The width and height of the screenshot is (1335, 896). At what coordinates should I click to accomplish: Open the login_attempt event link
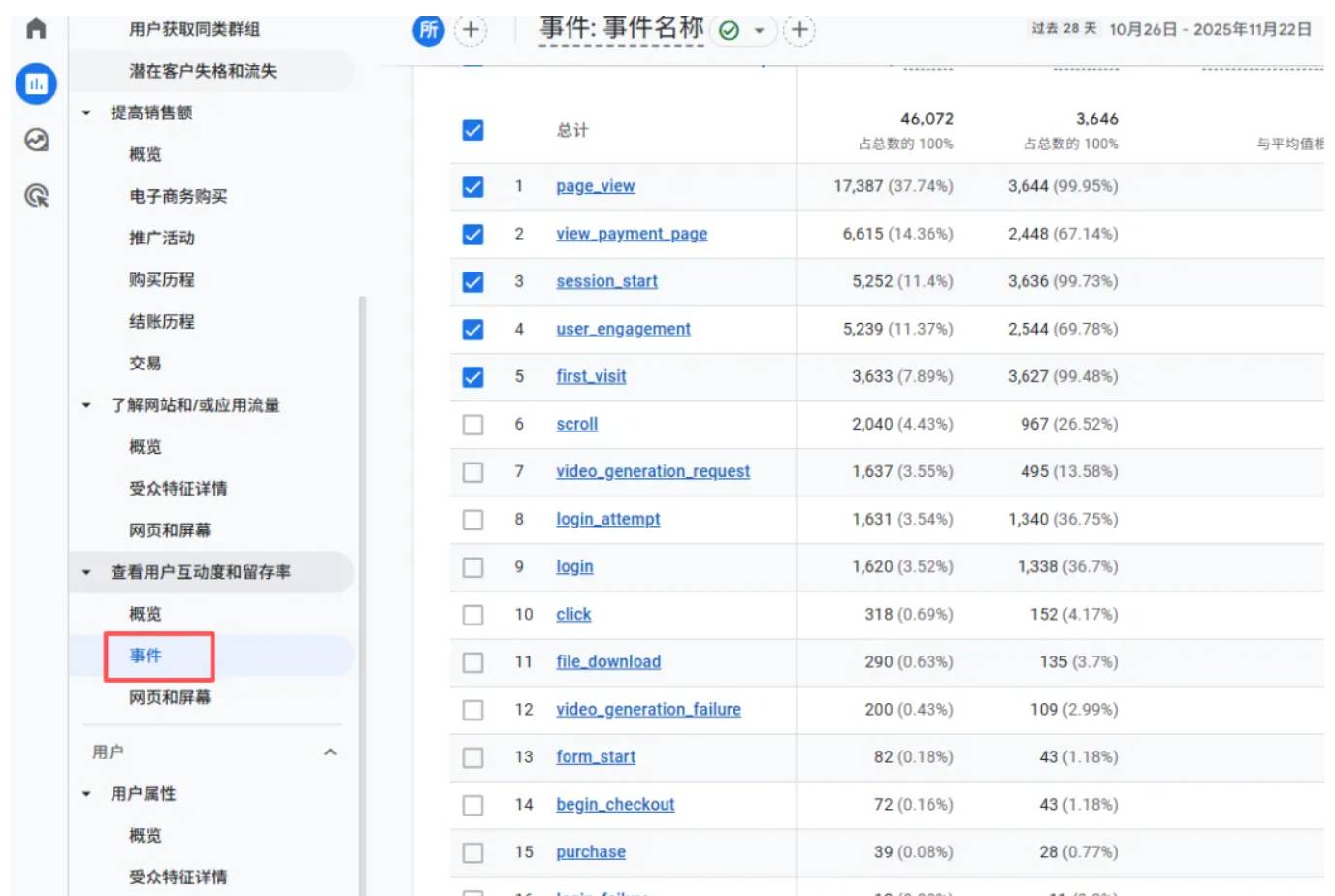pos(607,519)
